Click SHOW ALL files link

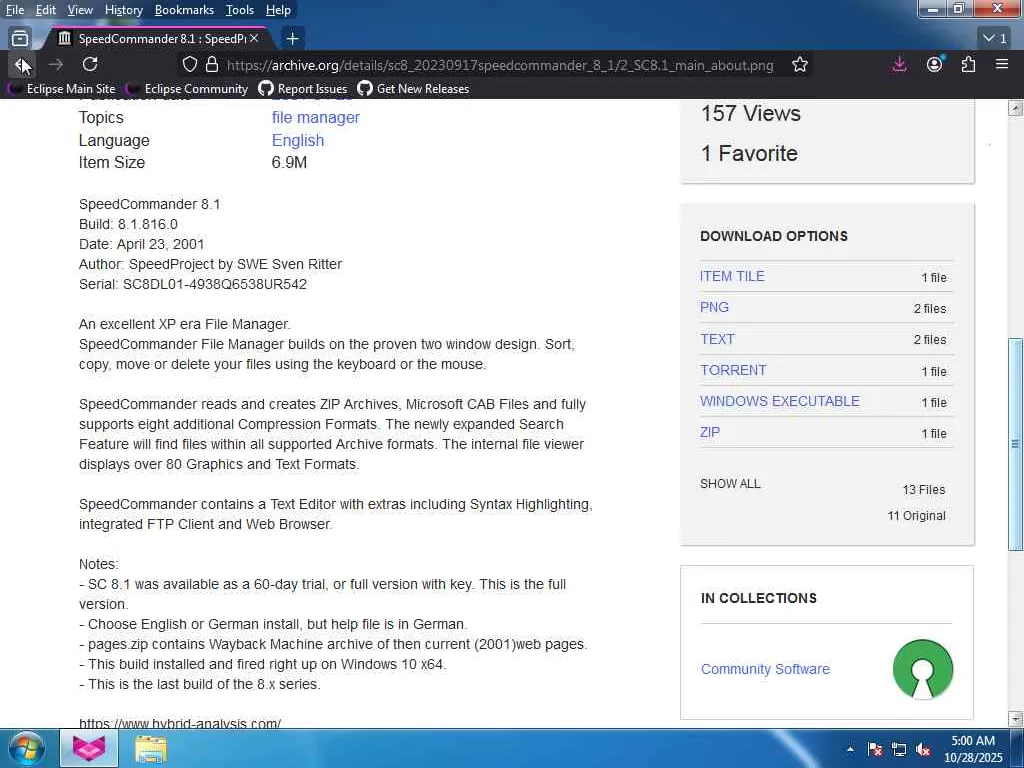[x=730, y=484]
